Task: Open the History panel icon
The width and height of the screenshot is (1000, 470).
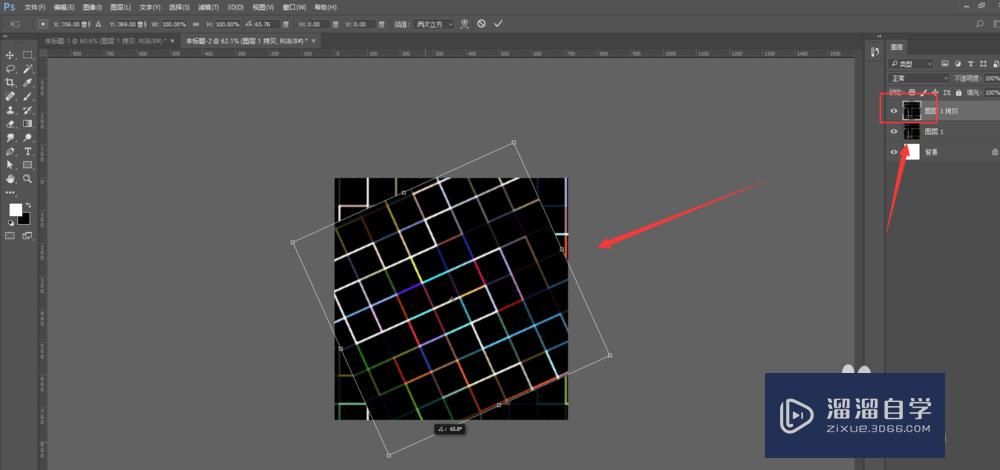Action: pos(875,53)
